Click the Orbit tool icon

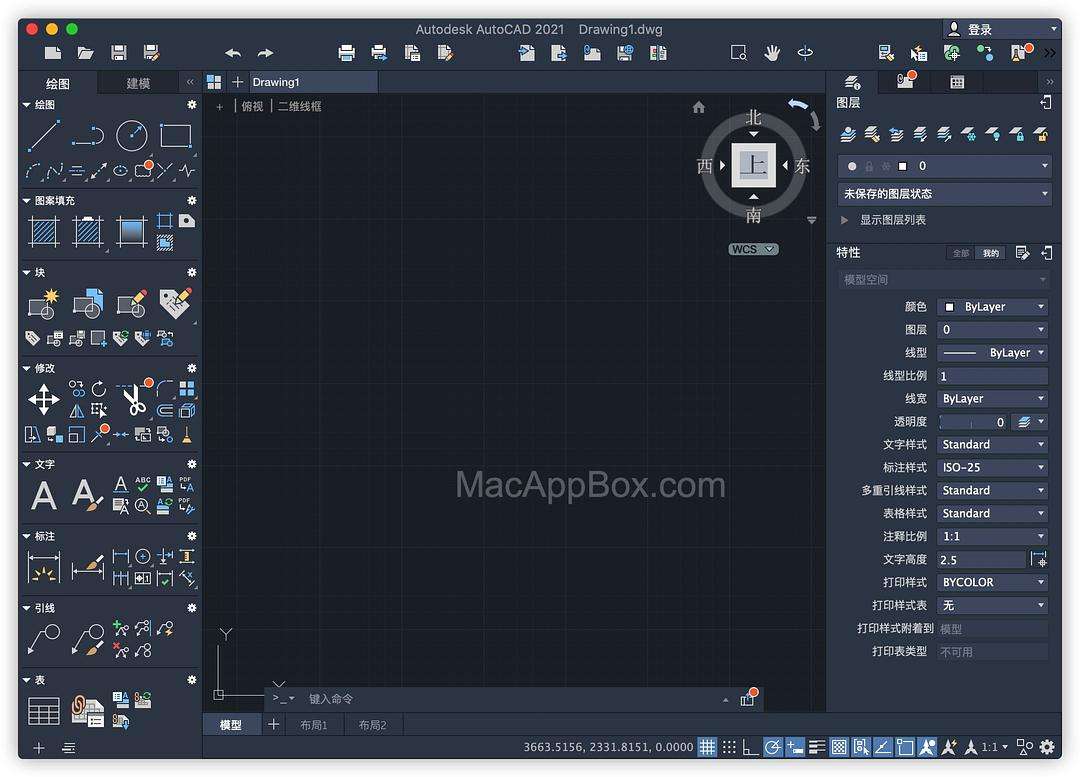click(x=804, y=53)
